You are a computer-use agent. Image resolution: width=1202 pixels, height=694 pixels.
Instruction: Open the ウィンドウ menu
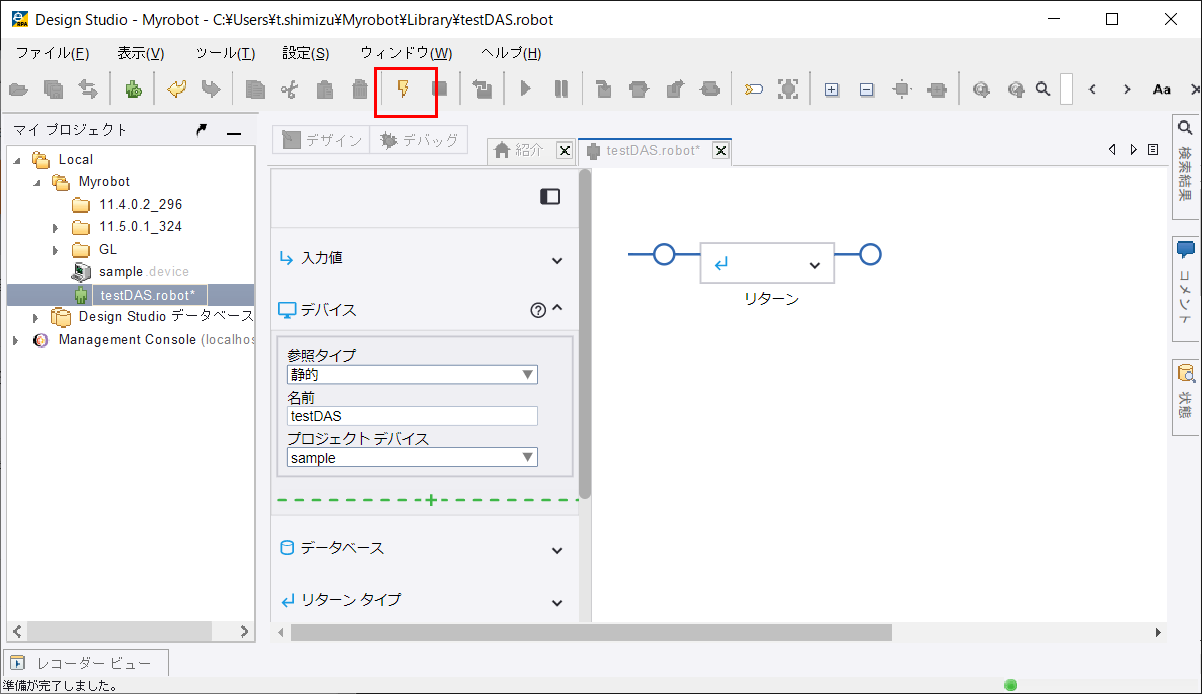406,53
